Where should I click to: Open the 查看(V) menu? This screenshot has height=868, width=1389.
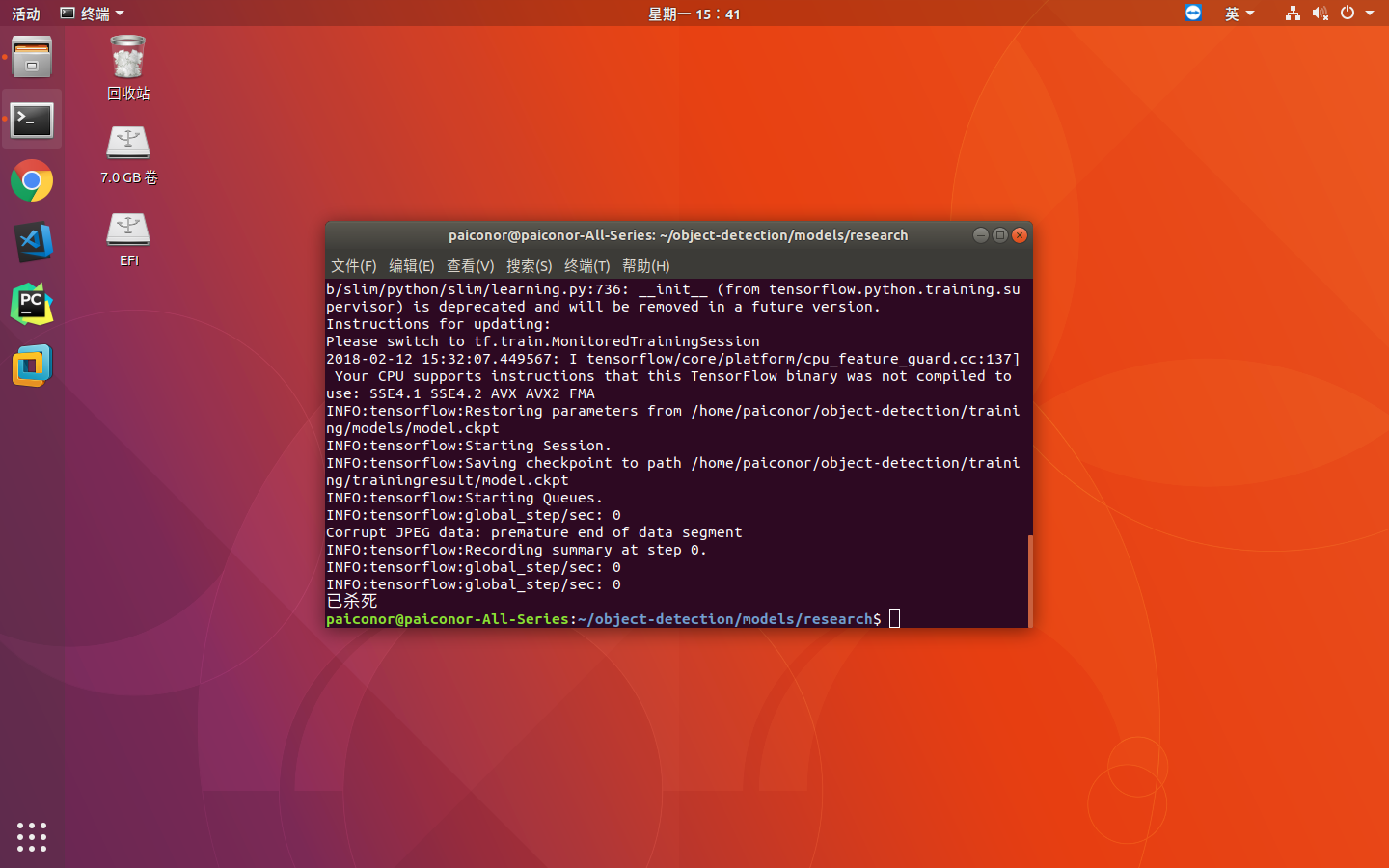coord(470,266)
